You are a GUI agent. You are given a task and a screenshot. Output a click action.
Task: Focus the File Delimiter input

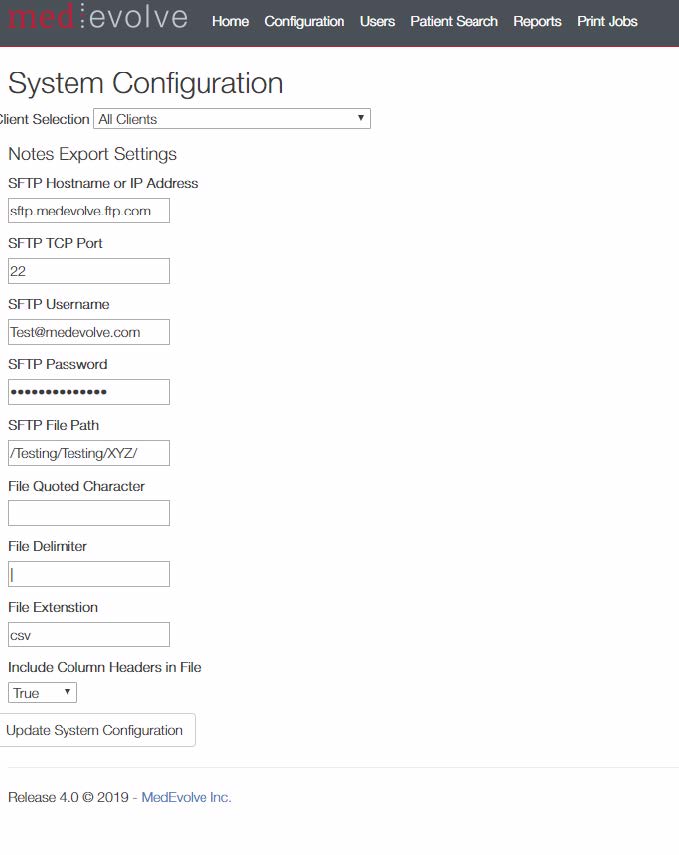(89, 574)
